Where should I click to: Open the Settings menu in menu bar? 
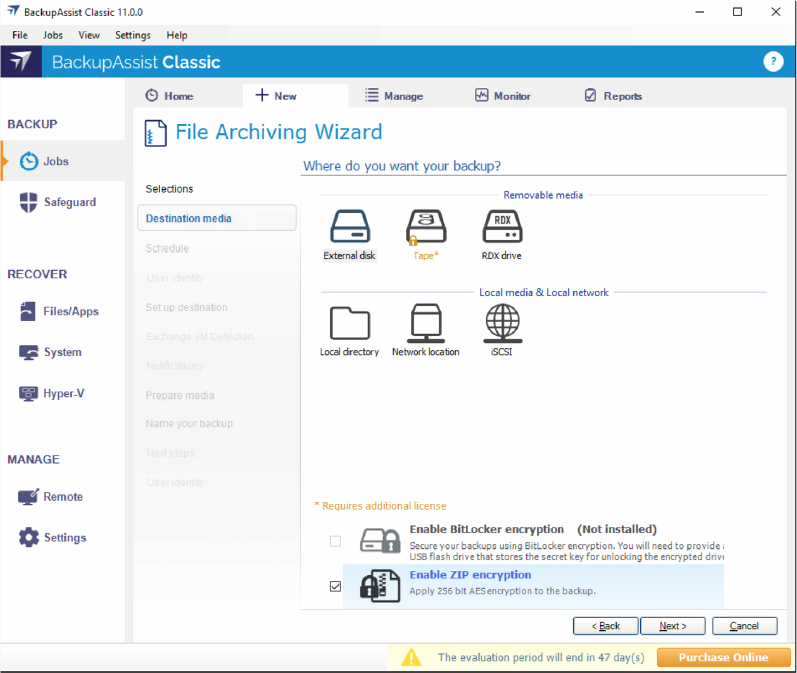pos(132,35)
